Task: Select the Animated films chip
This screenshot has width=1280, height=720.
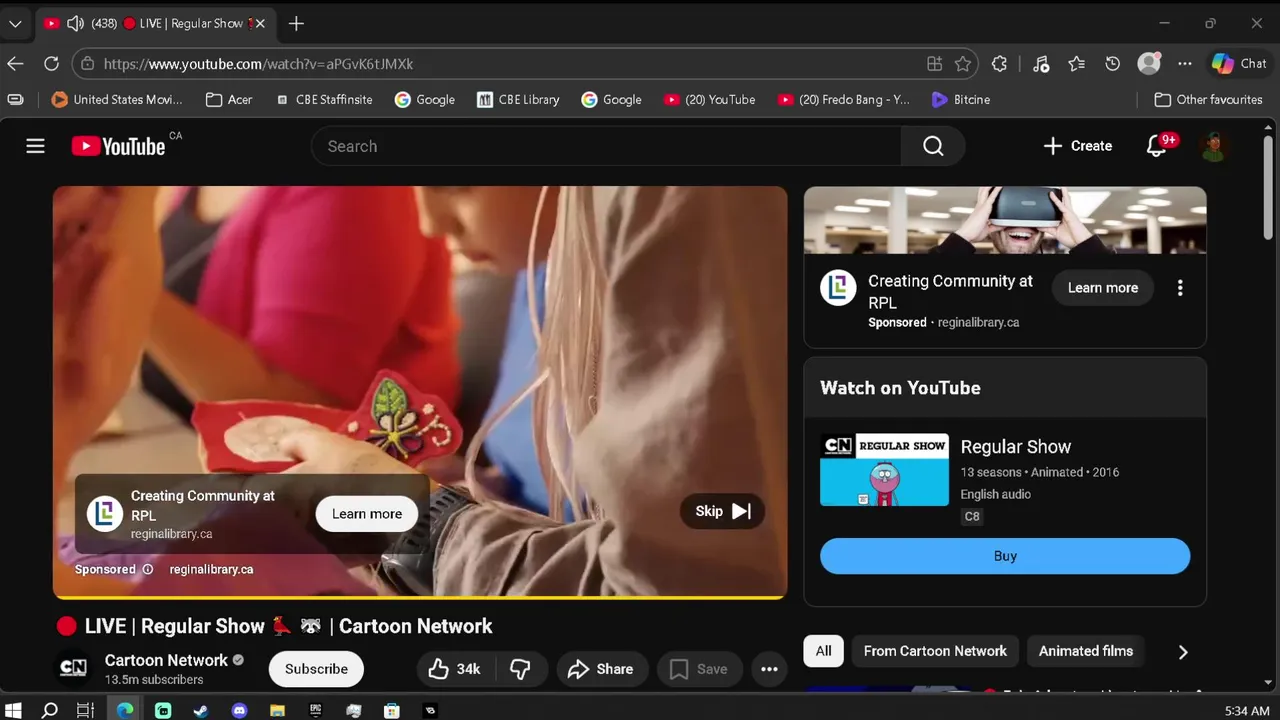Action: click(x=1085, y=651)
